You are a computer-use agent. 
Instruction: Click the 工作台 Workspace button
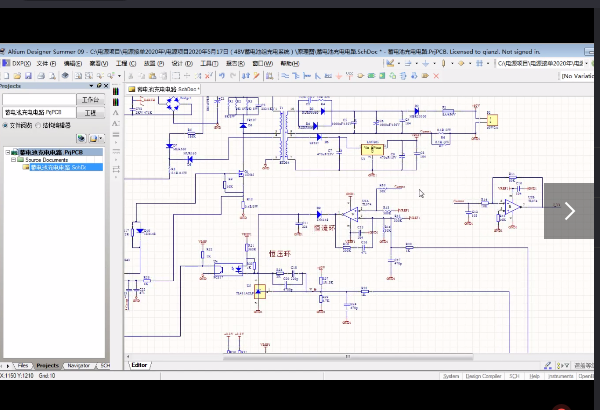[x=91, y=100]
